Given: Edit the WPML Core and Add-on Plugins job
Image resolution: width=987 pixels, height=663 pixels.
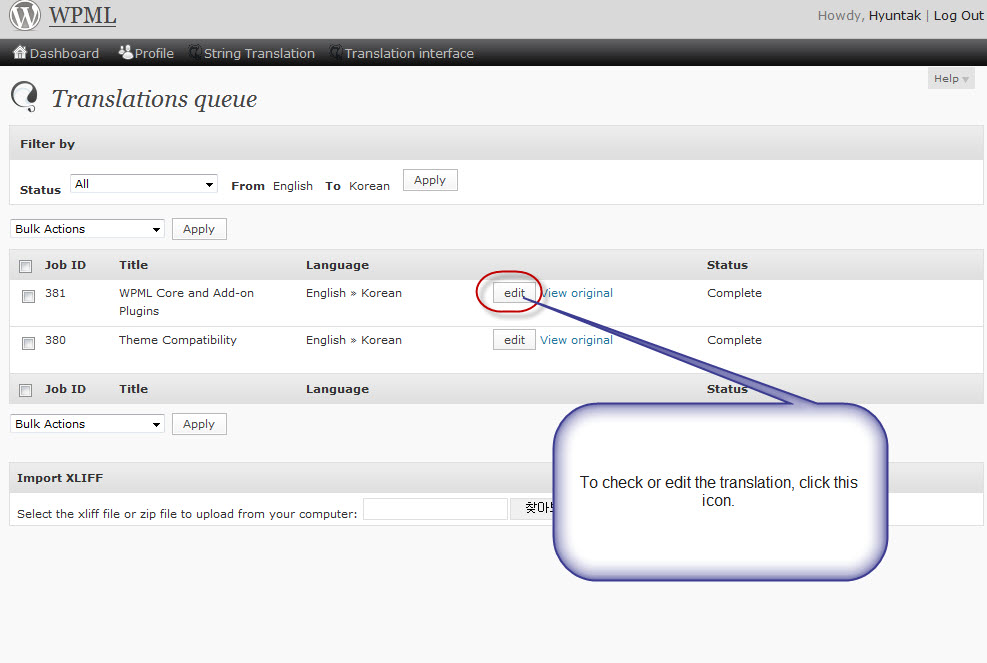Looking at the screenshot, I should click(514, 293).
